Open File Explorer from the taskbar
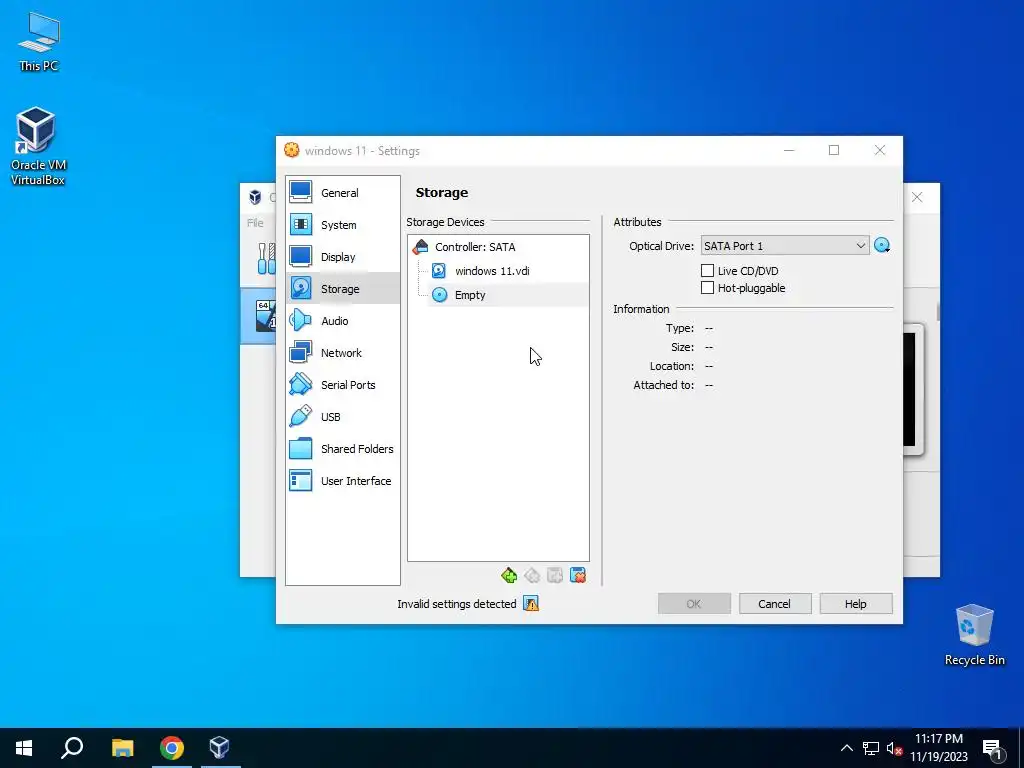 [122, 748]
